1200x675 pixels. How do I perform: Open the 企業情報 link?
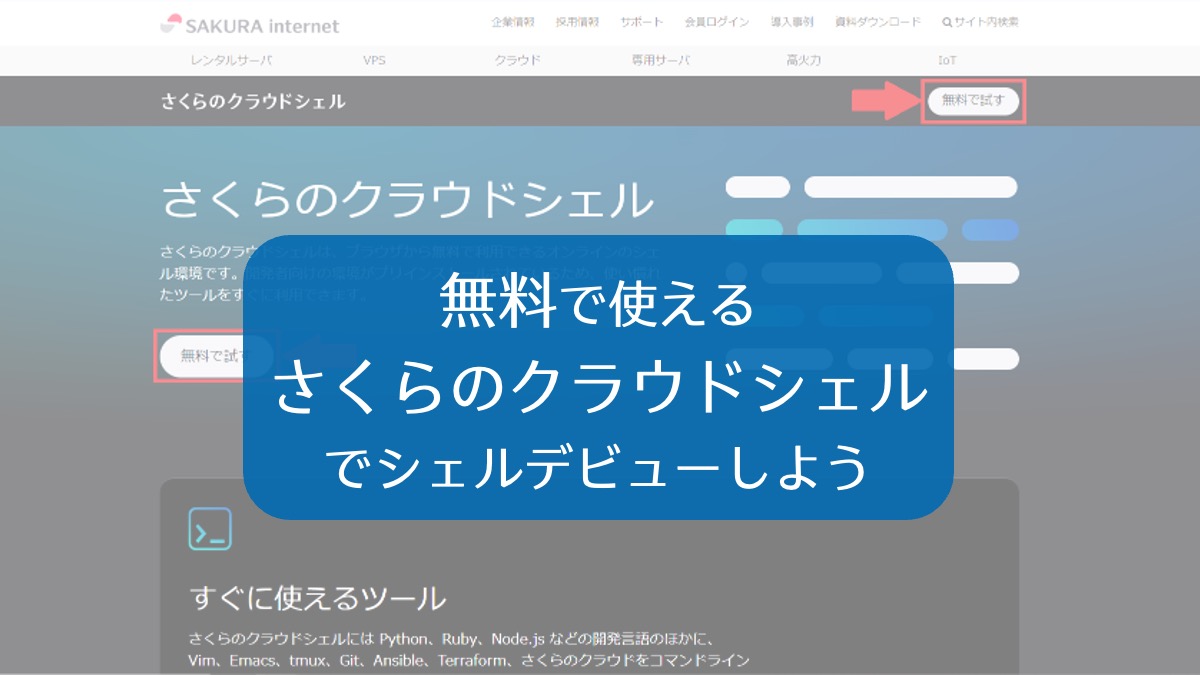[511, 22]
